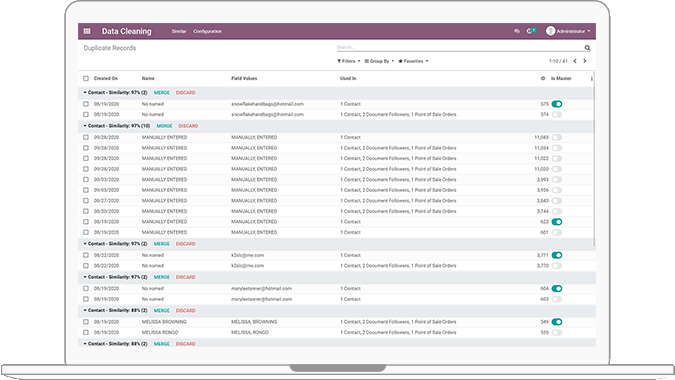
Task: Go to next page arrow
Action: 585,61
